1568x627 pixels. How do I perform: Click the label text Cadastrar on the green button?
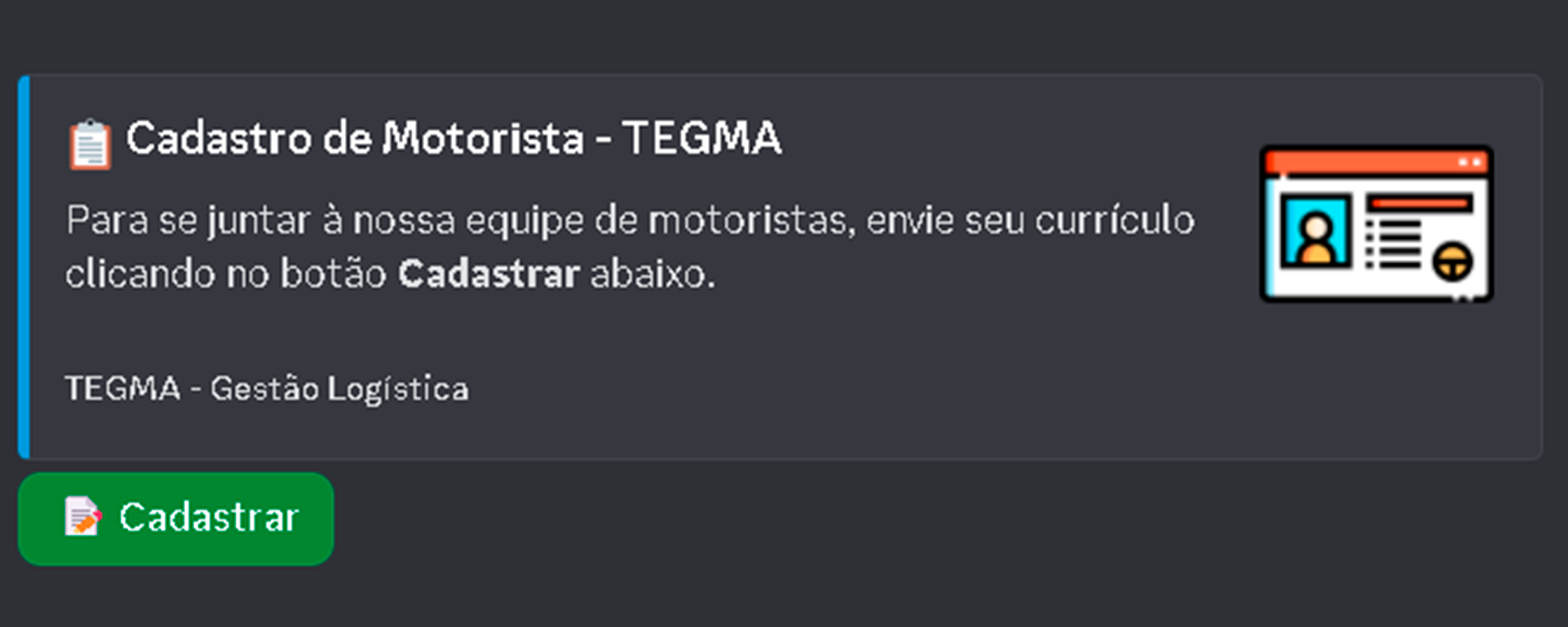(208, 517)
